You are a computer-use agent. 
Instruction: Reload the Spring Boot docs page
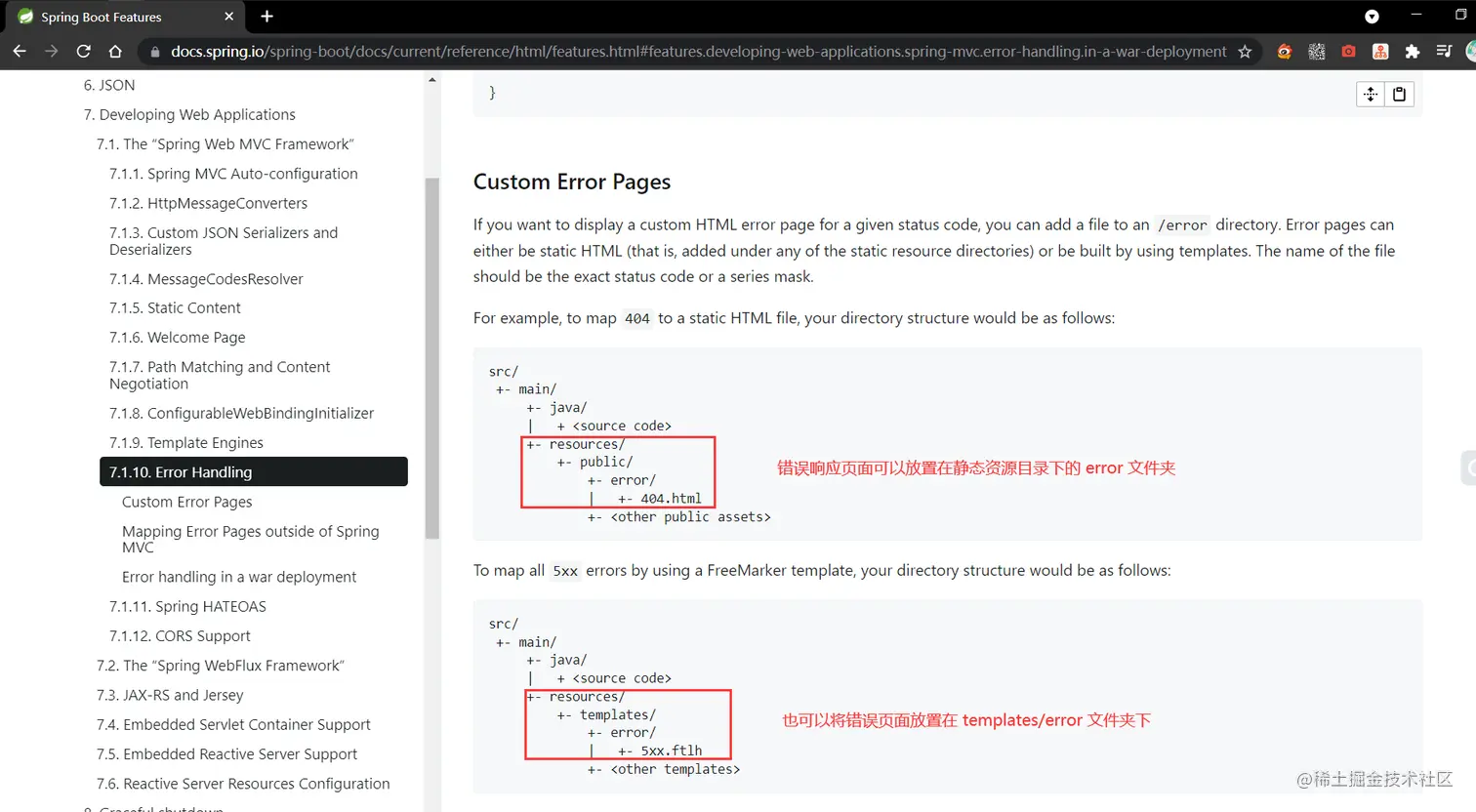[x=84, y=52]
